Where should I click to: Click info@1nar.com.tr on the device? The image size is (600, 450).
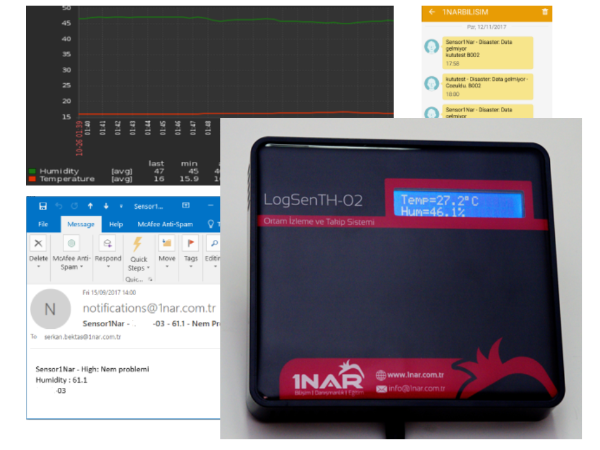click(x=417, y=388)
